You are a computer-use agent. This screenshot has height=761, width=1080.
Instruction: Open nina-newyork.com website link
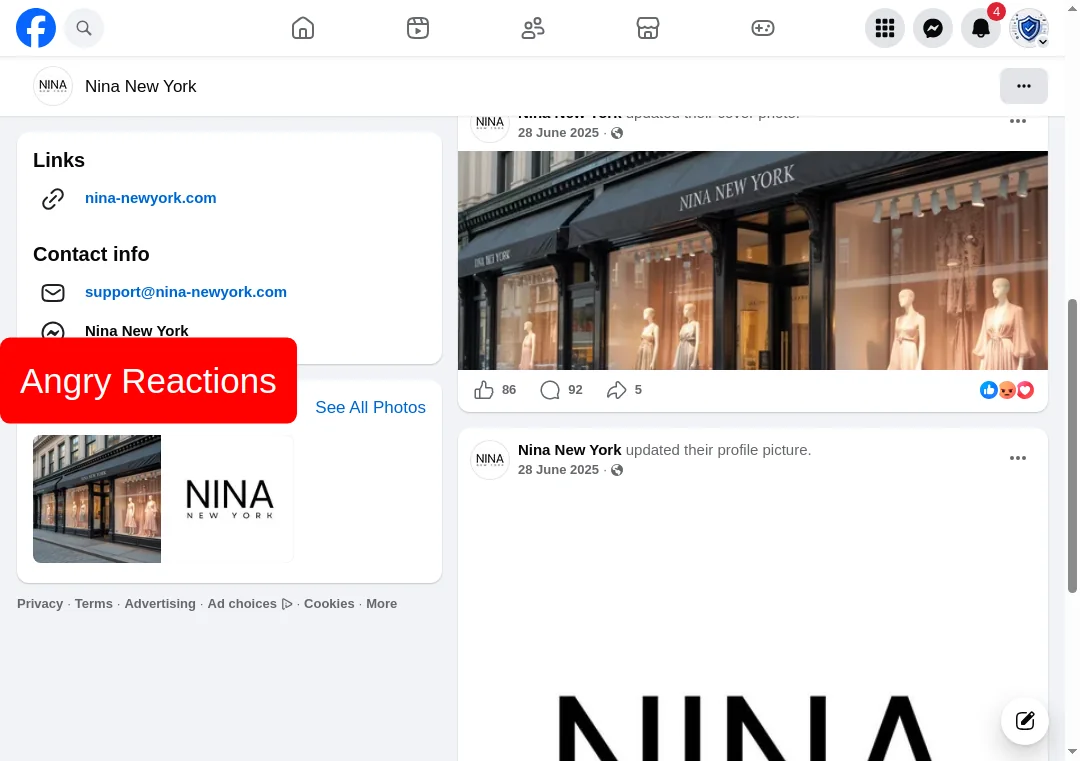[151, 198]
